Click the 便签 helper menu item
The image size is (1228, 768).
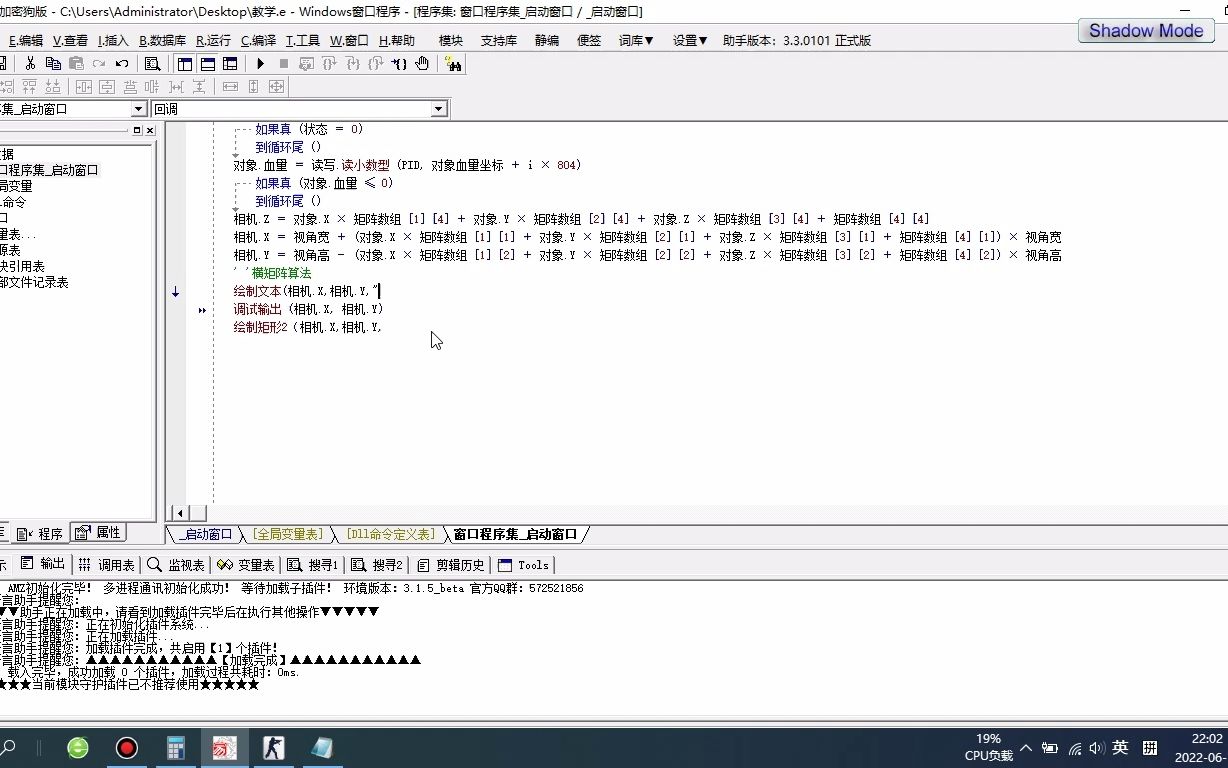(x=589, y=41)
